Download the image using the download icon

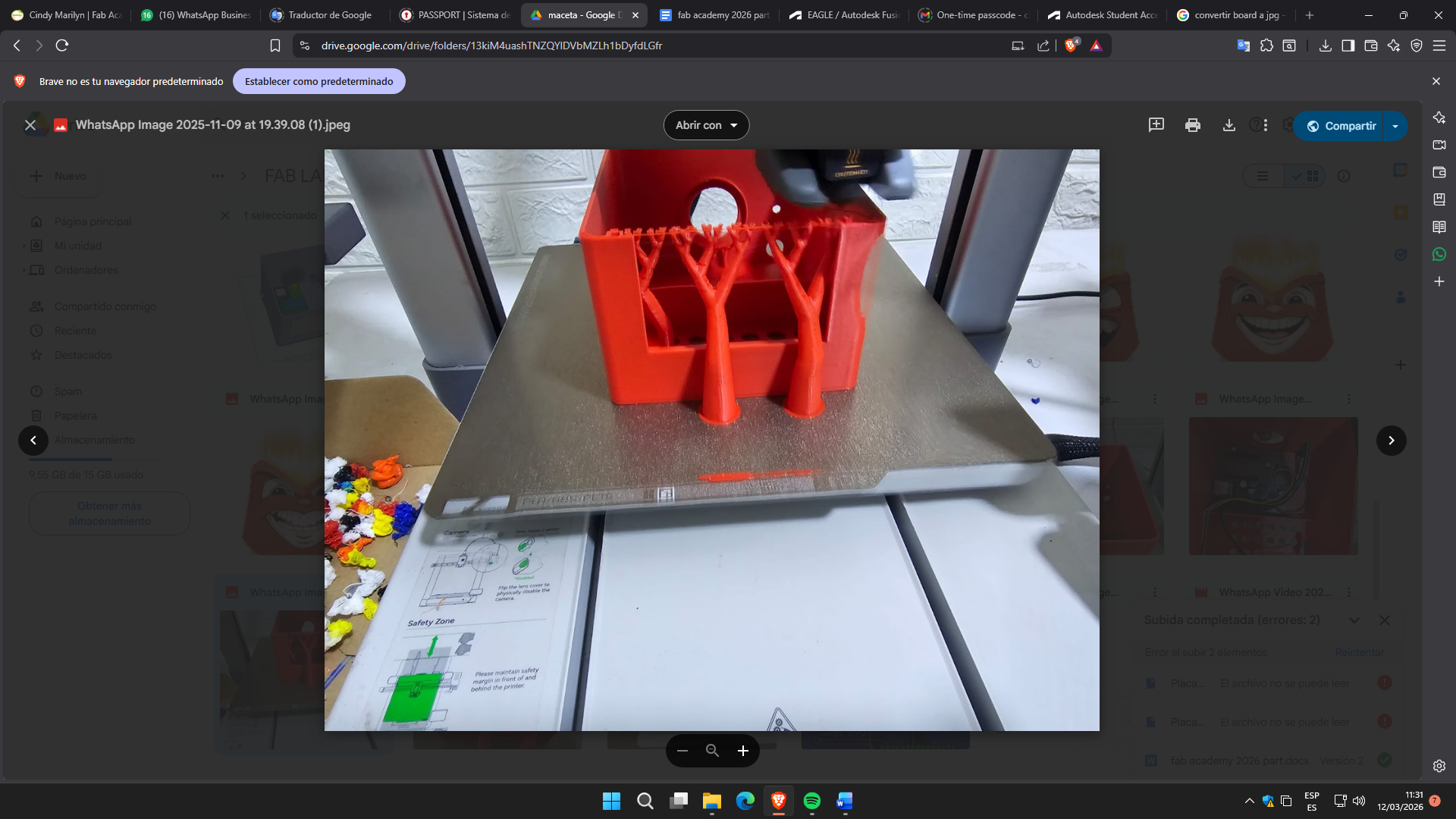coord(1228,125)
